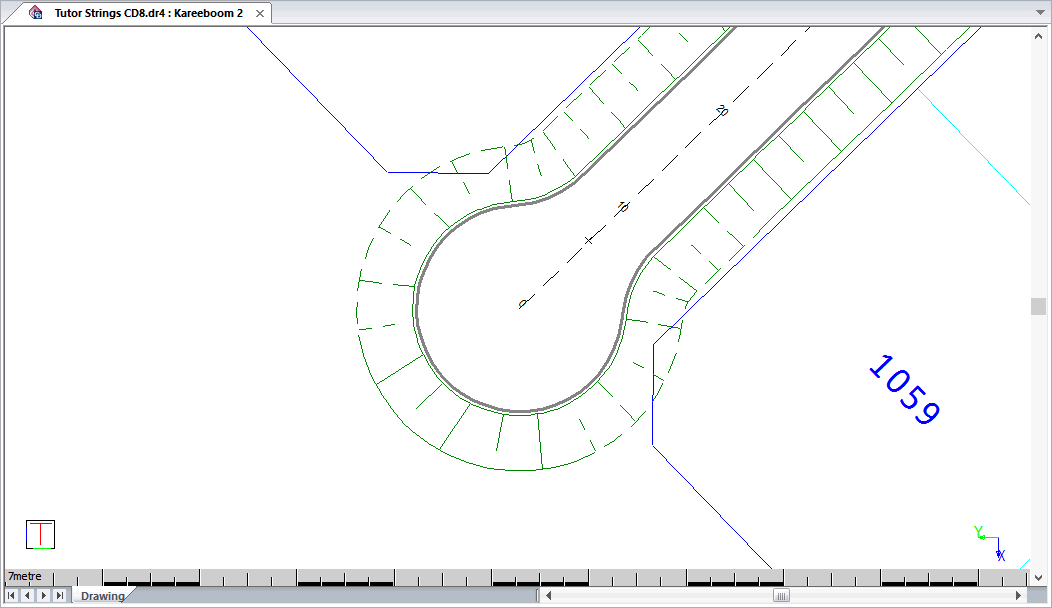Click the vertical scrollbar thumb

1038,306
